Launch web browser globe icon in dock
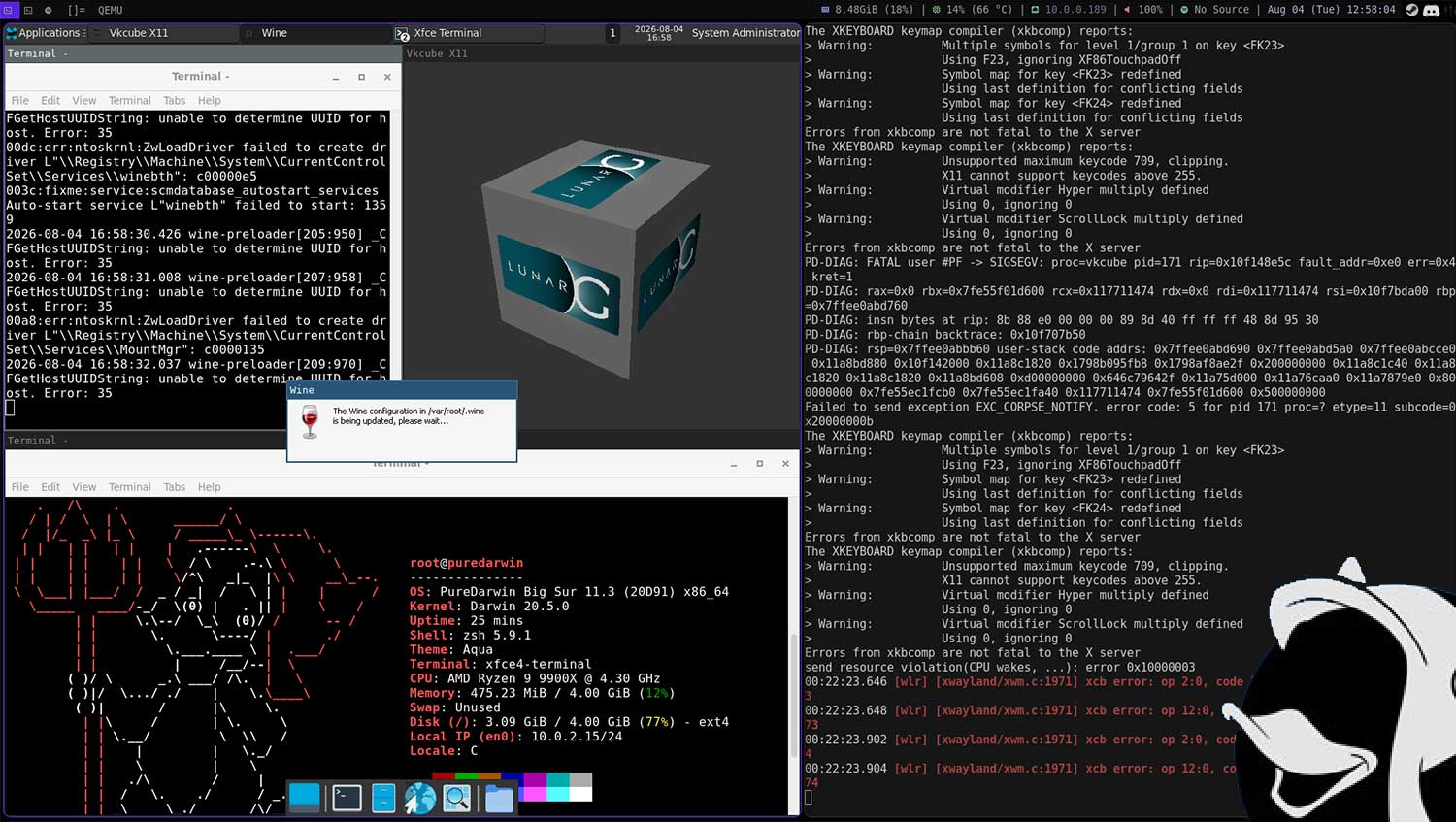The width and height of the screenshot is (1456, 822). (419, 798)
